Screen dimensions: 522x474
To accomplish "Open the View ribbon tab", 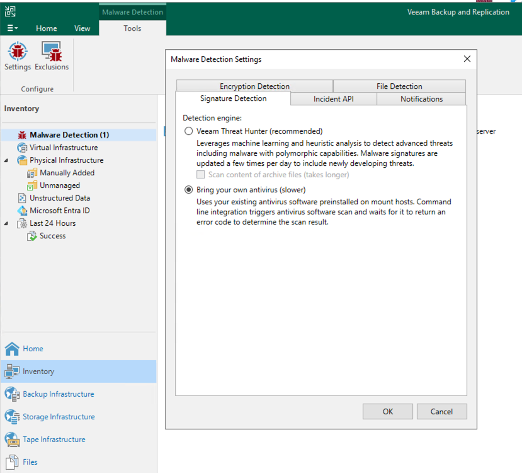I will pyautogui.click(x=82, y=28).
